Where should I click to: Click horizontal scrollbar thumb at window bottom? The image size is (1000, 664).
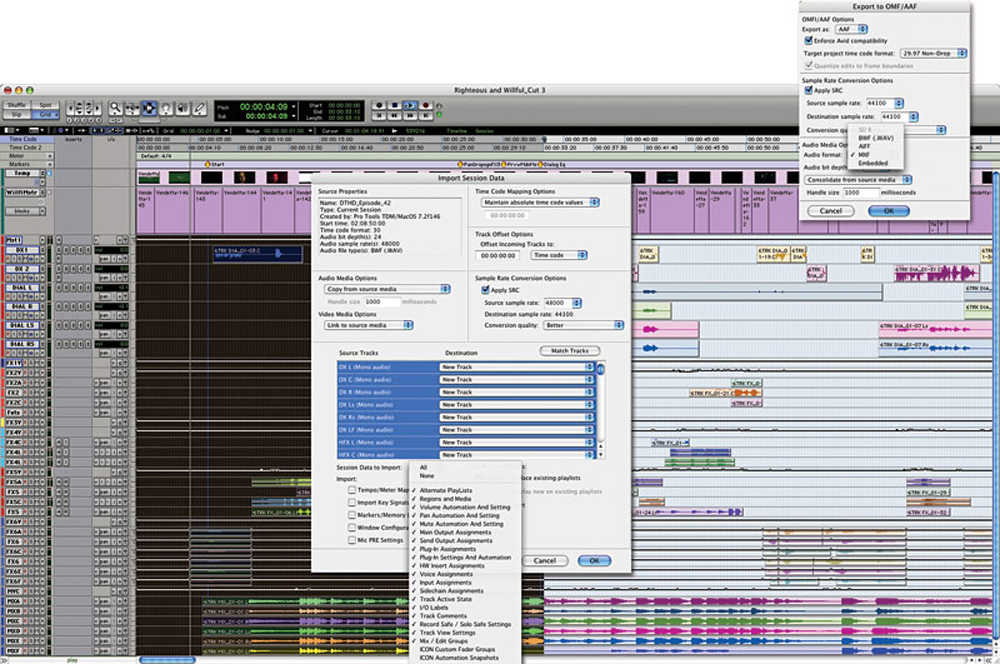click(x=168, y=660)
